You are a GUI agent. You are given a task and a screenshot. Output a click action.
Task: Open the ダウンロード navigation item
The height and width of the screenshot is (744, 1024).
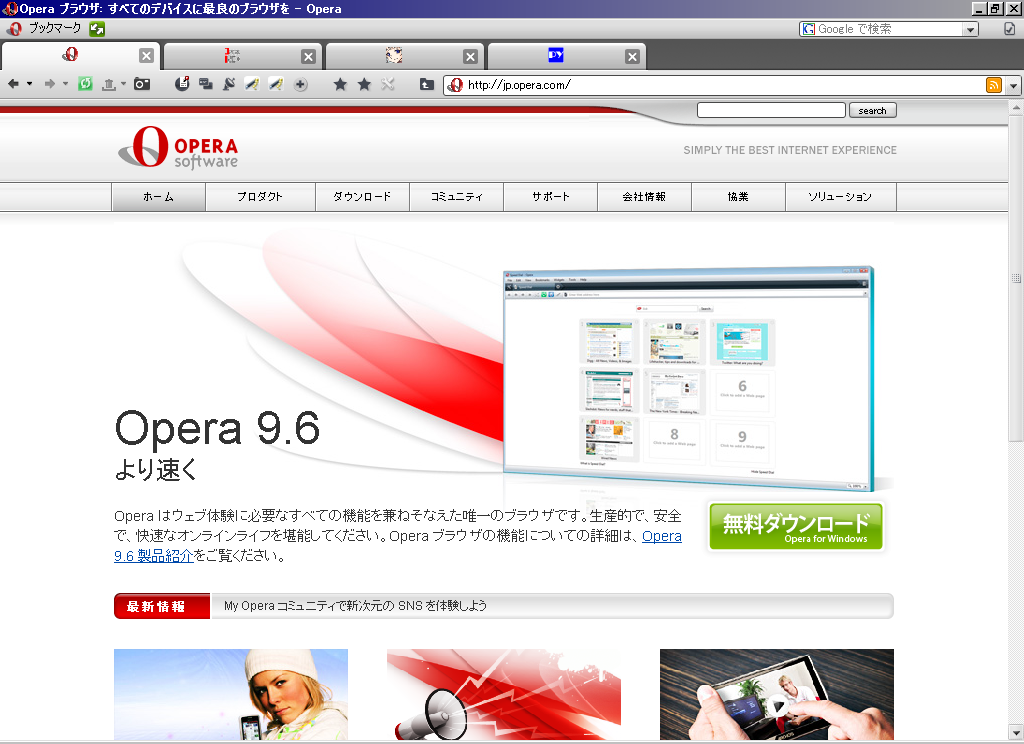pos(362,197)
